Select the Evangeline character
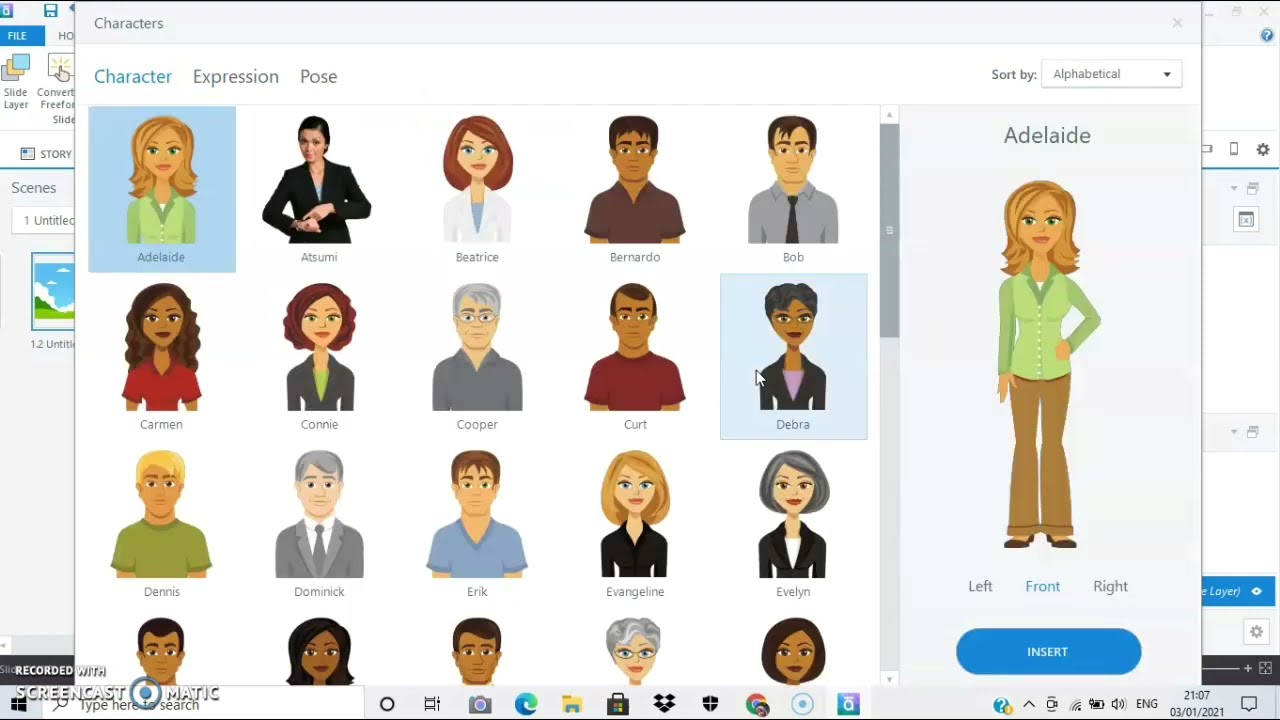 tap(635, 524)
